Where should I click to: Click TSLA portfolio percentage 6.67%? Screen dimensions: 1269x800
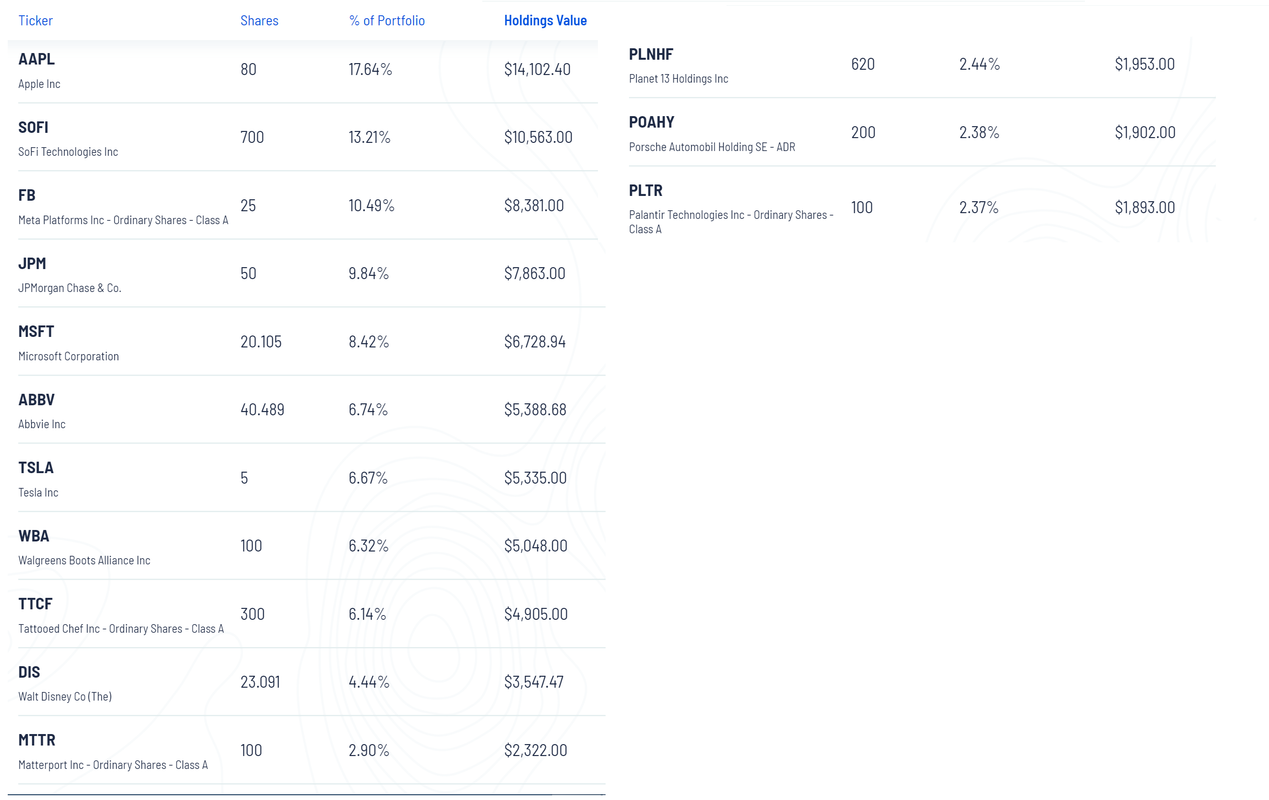tap(368, 477)
